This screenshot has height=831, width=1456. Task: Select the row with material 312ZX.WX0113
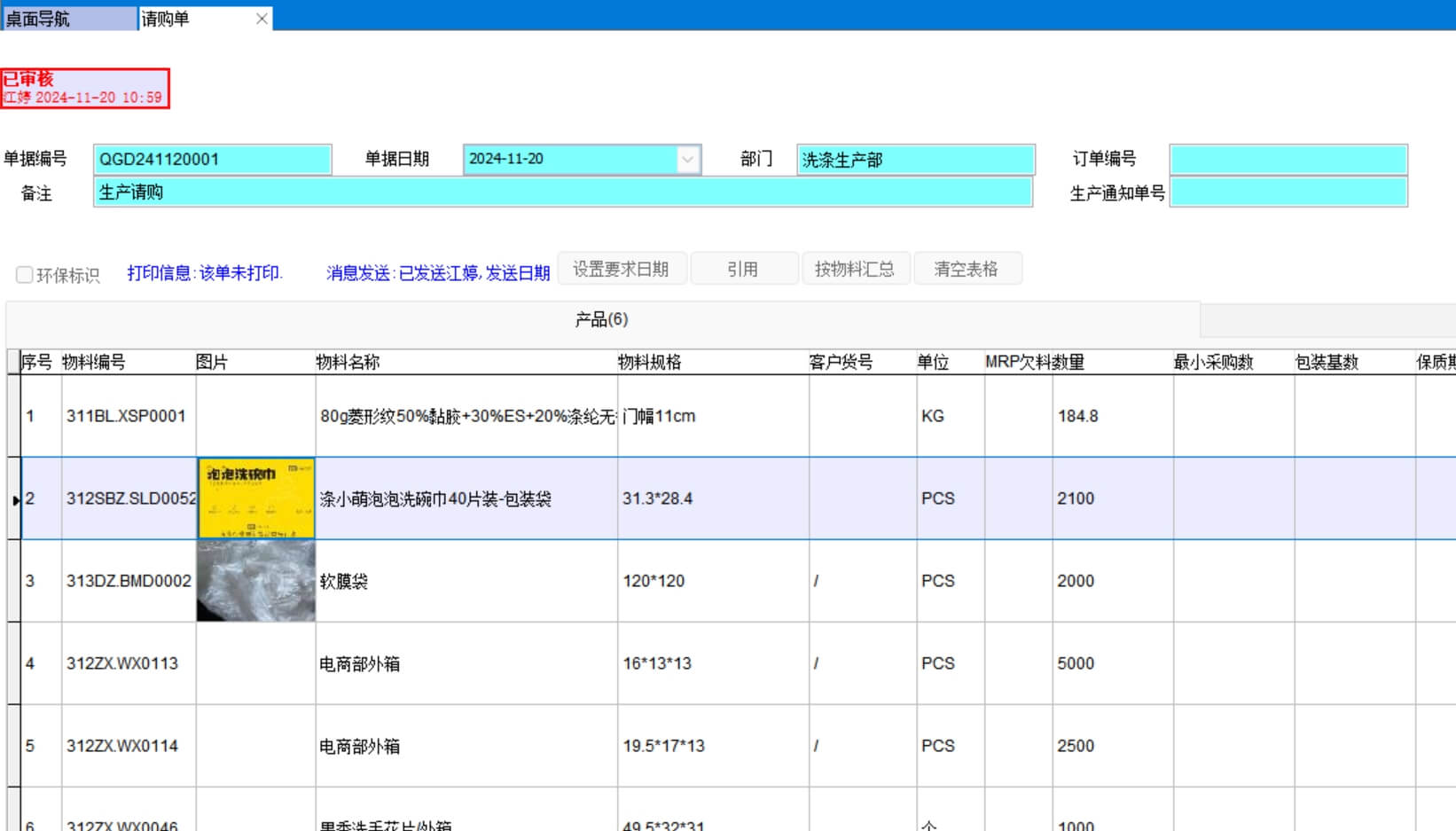[122, 663]
